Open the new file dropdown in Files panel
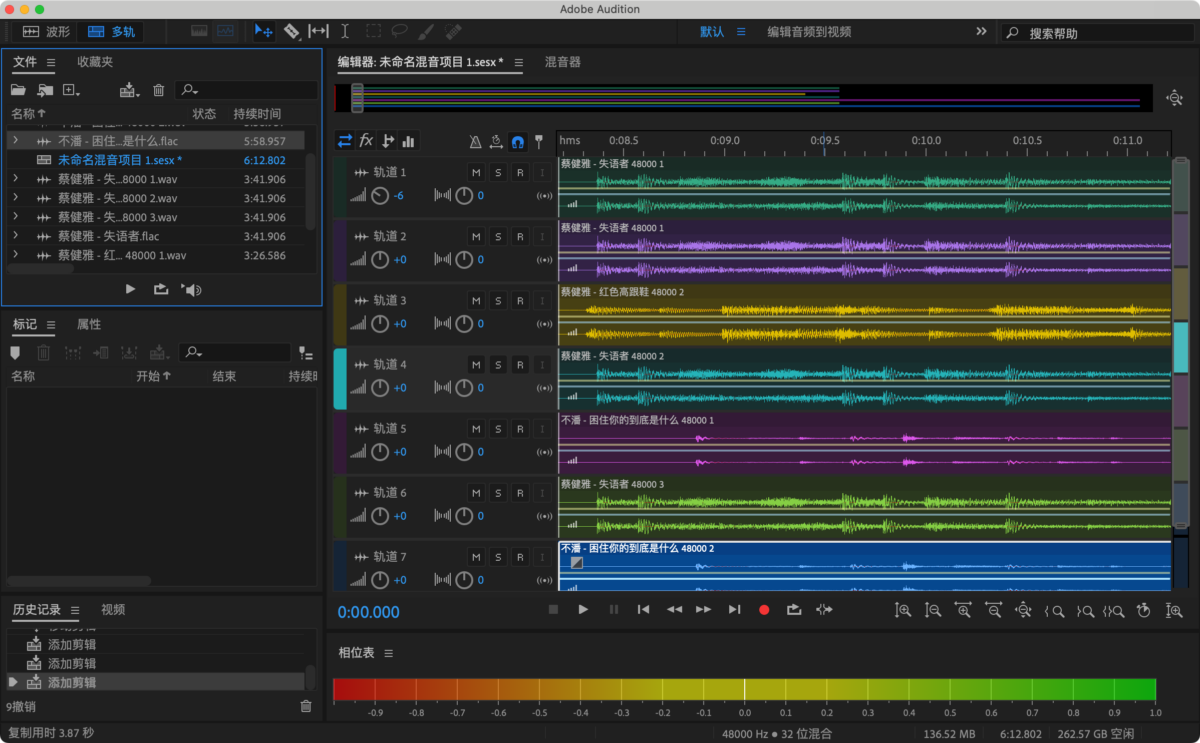The height and width of the screenshot is (743, 1200). [71, 90]
